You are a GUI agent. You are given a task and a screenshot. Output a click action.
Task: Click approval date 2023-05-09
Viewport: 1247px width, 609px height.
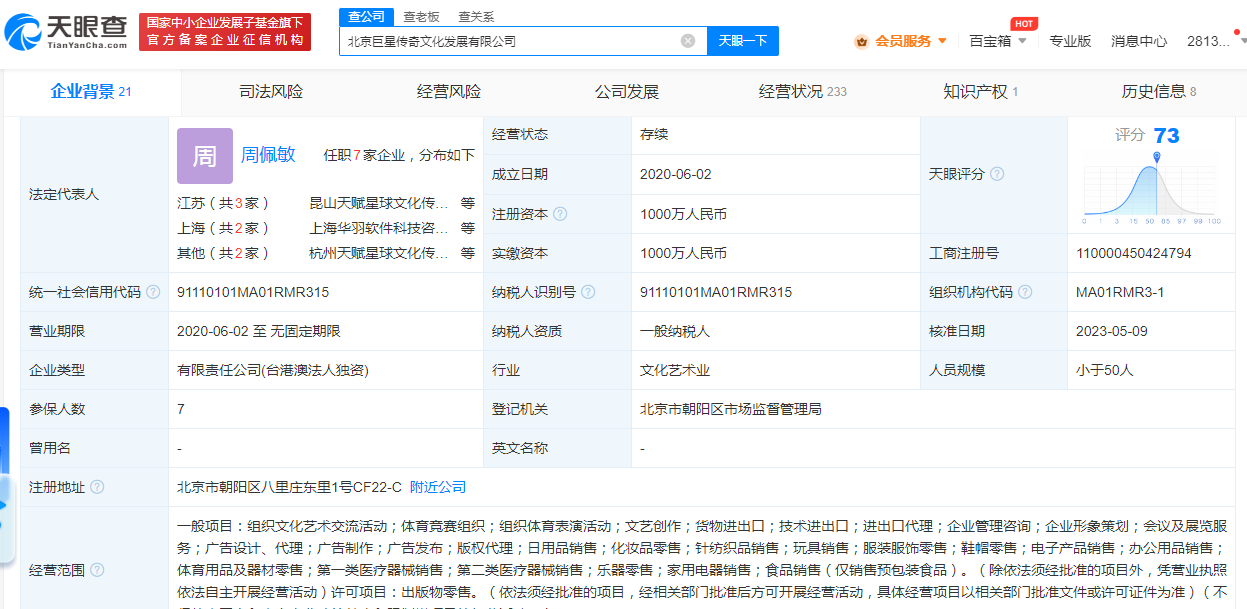(x=1112, y=331)
